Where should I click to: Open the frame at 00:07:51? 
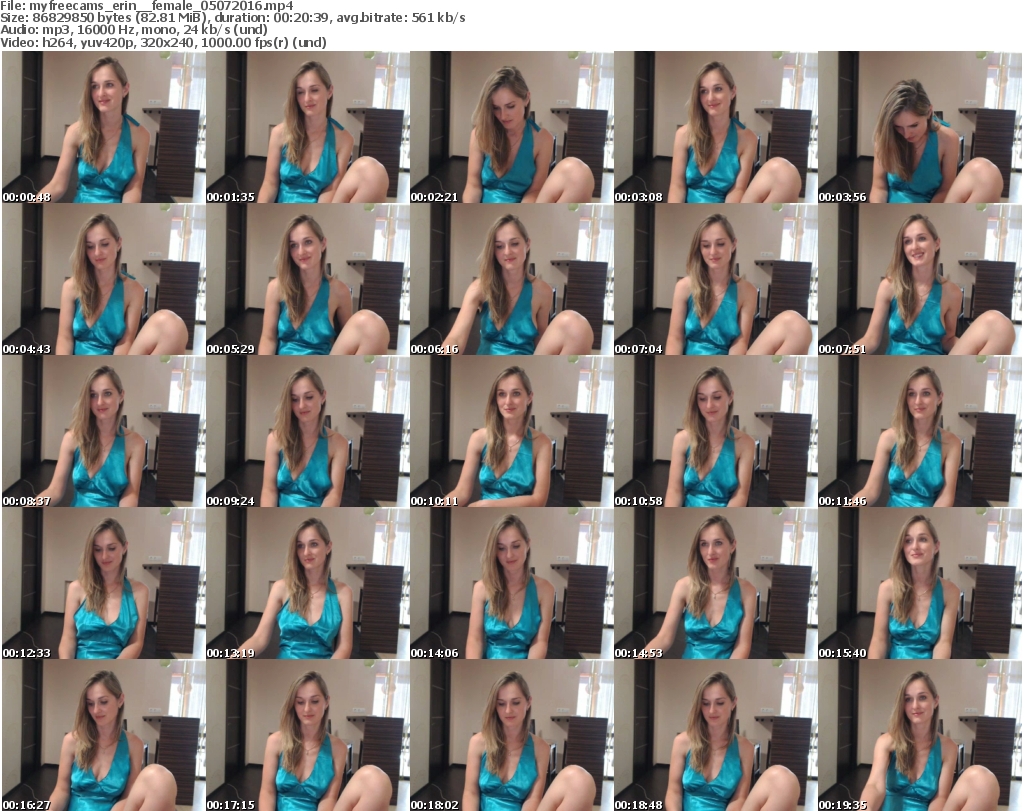pyautogui.click(x=920, y=279)
